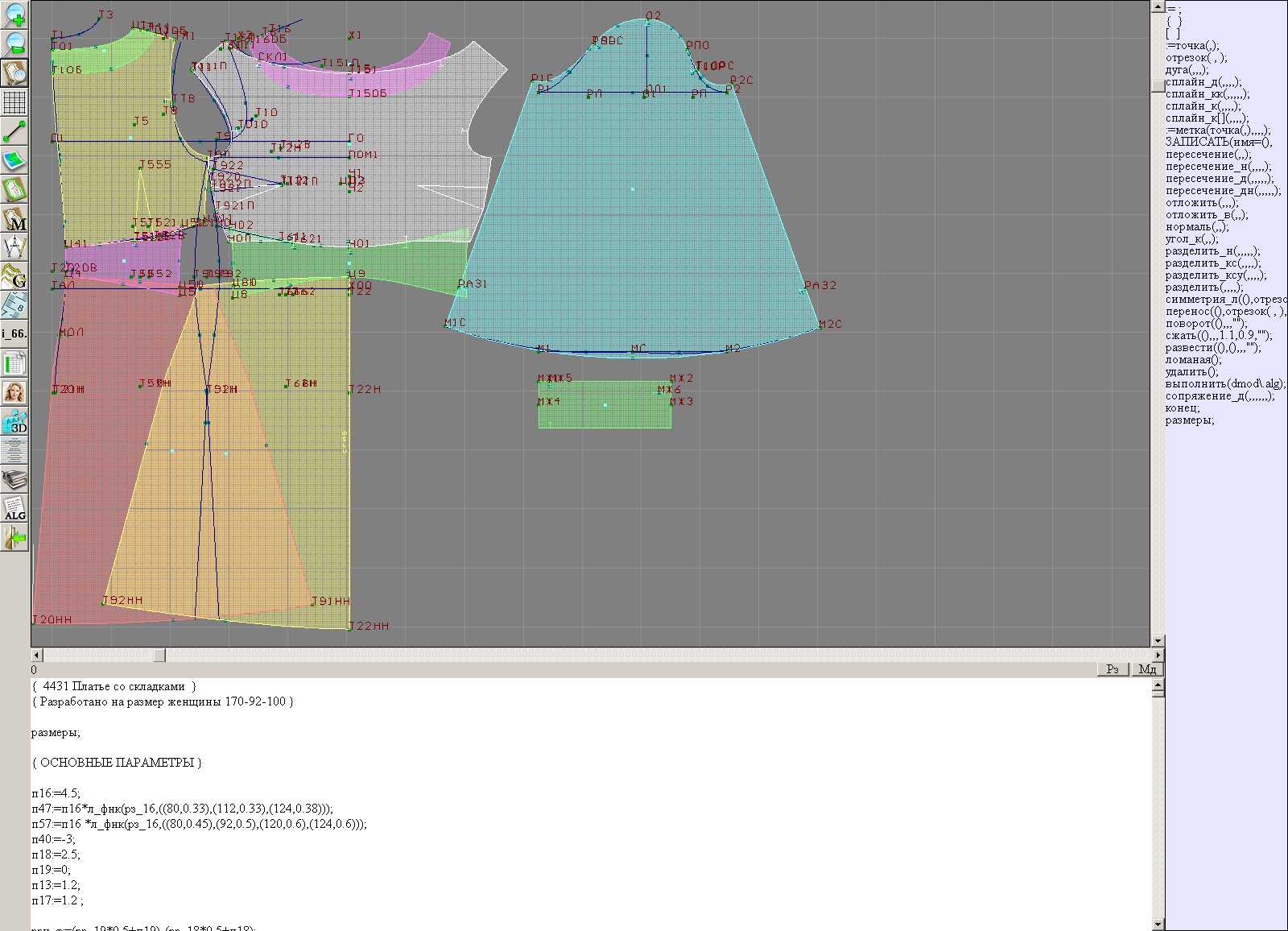The width and height of the screenshot is (1288, 931).
Task: Insert the сплайн_д(,,,,); operator from list
Action: tap(1203, 82)
